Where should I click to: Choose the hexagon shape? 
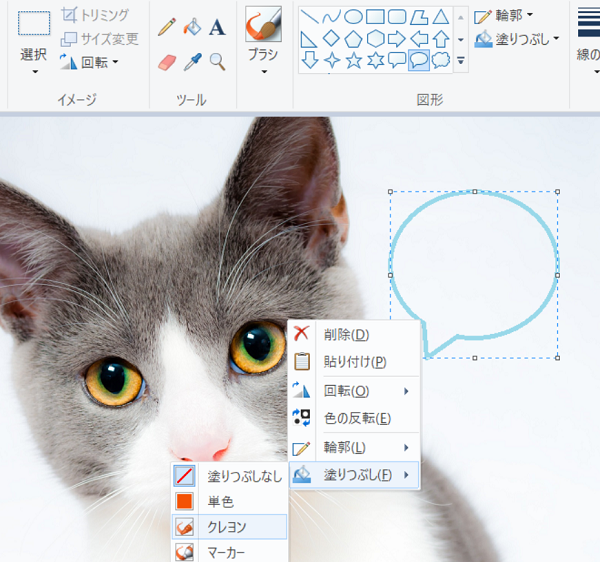[x=375, y=39]
